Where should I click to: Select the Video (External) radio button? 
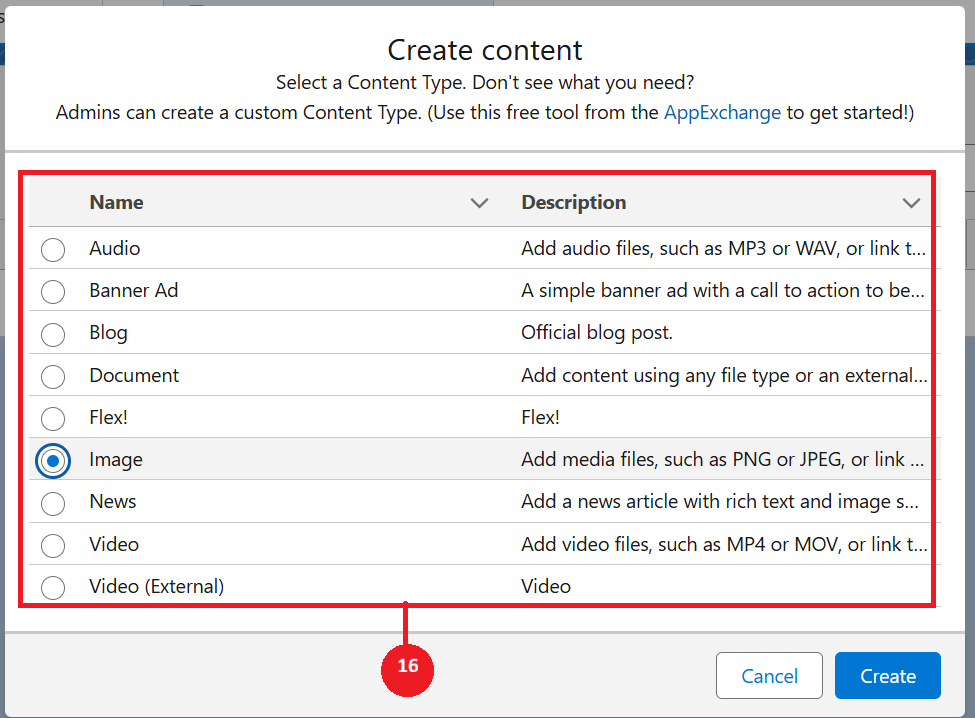pyautogui.click(x=53, y=587)
